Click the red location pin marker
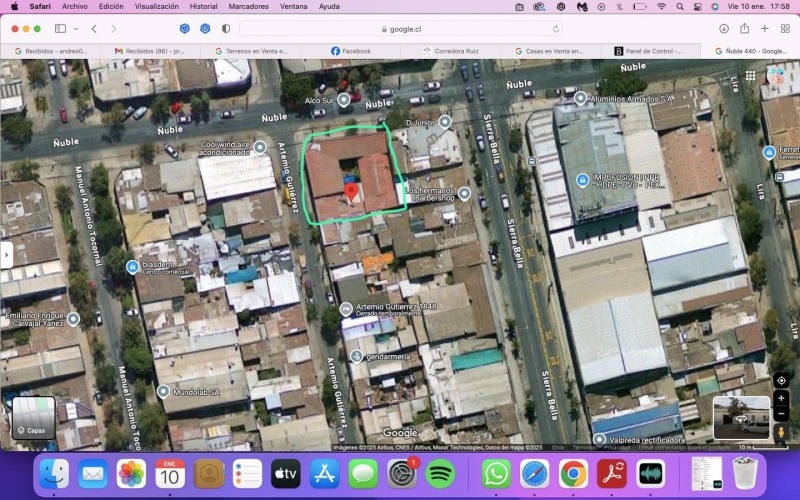The width and height of the screenshot is (800, 500). click(351, 192)
